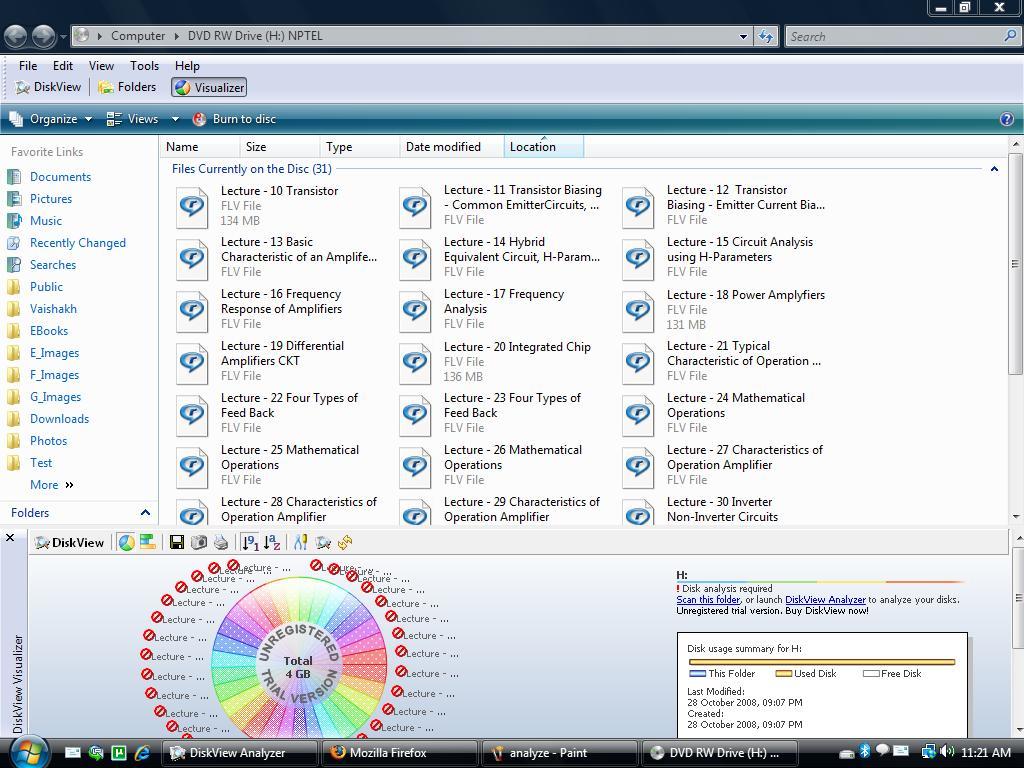Expand the Folders pane chevron
The image size is (1024, 768).
point(145,513)
